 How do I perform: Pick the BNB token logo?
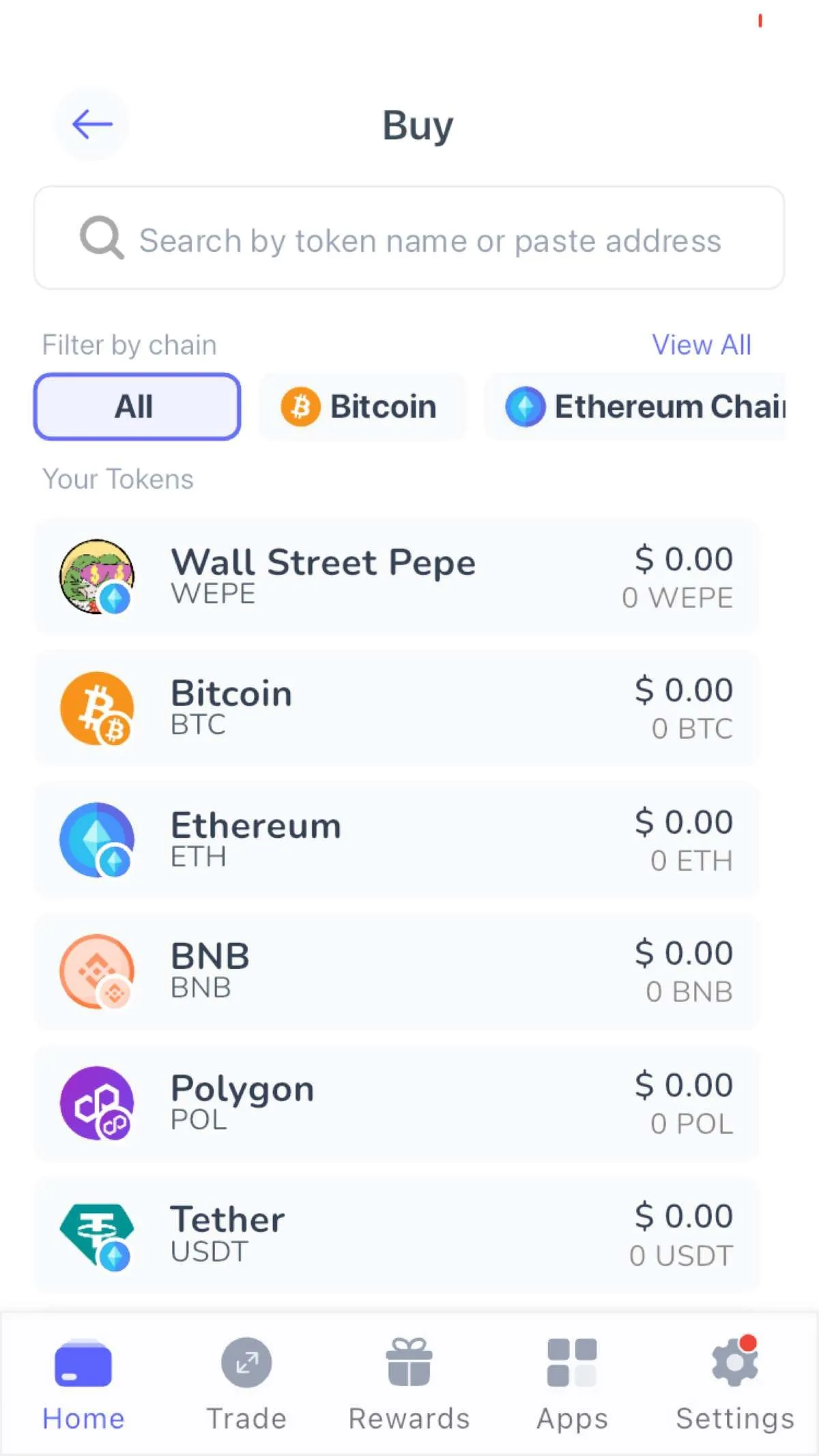[x=96, y=972]
